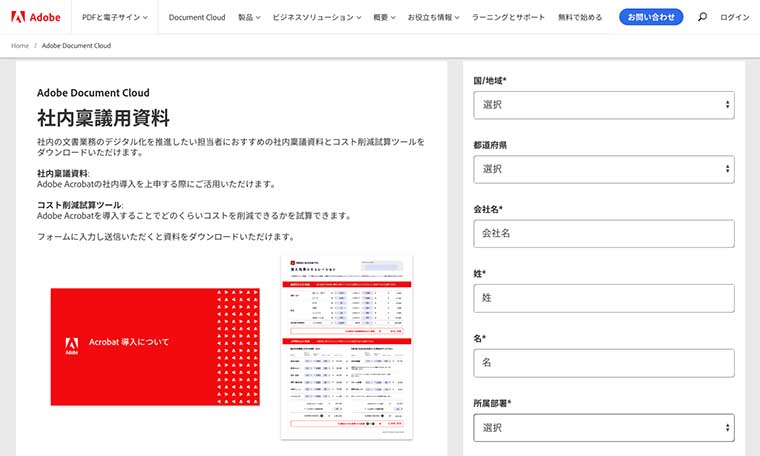This screenshot has width=760, height=456.
Task: Open the search magnifier icon
Action: click(x=702, y=17)
